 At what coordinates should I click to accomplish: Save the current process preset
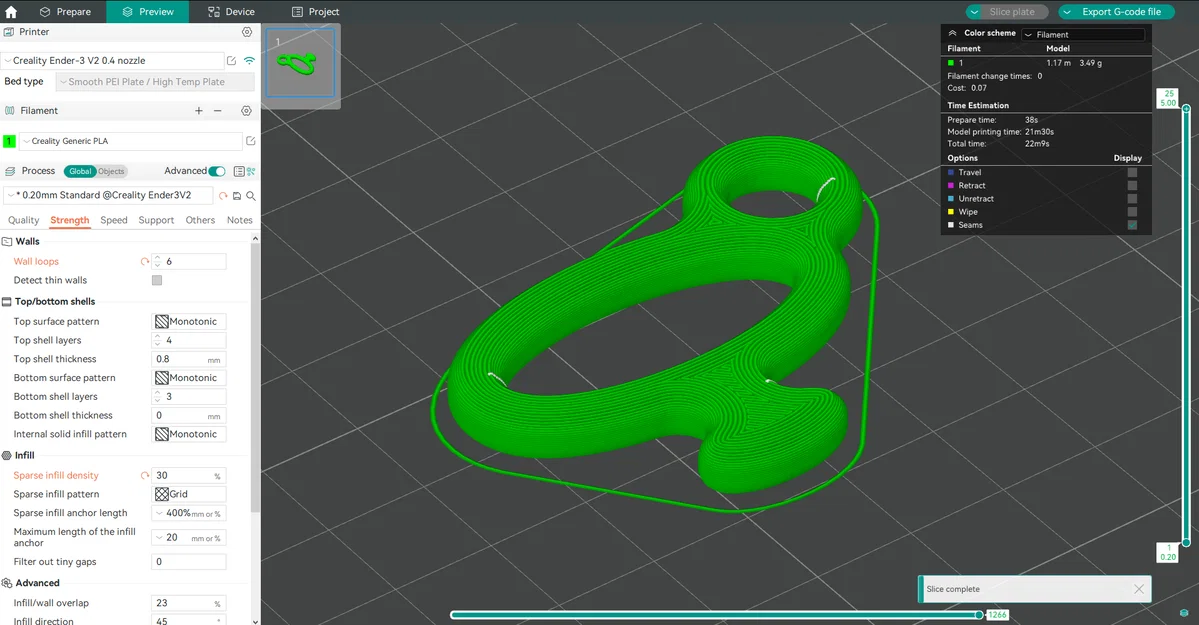(237, 196)
